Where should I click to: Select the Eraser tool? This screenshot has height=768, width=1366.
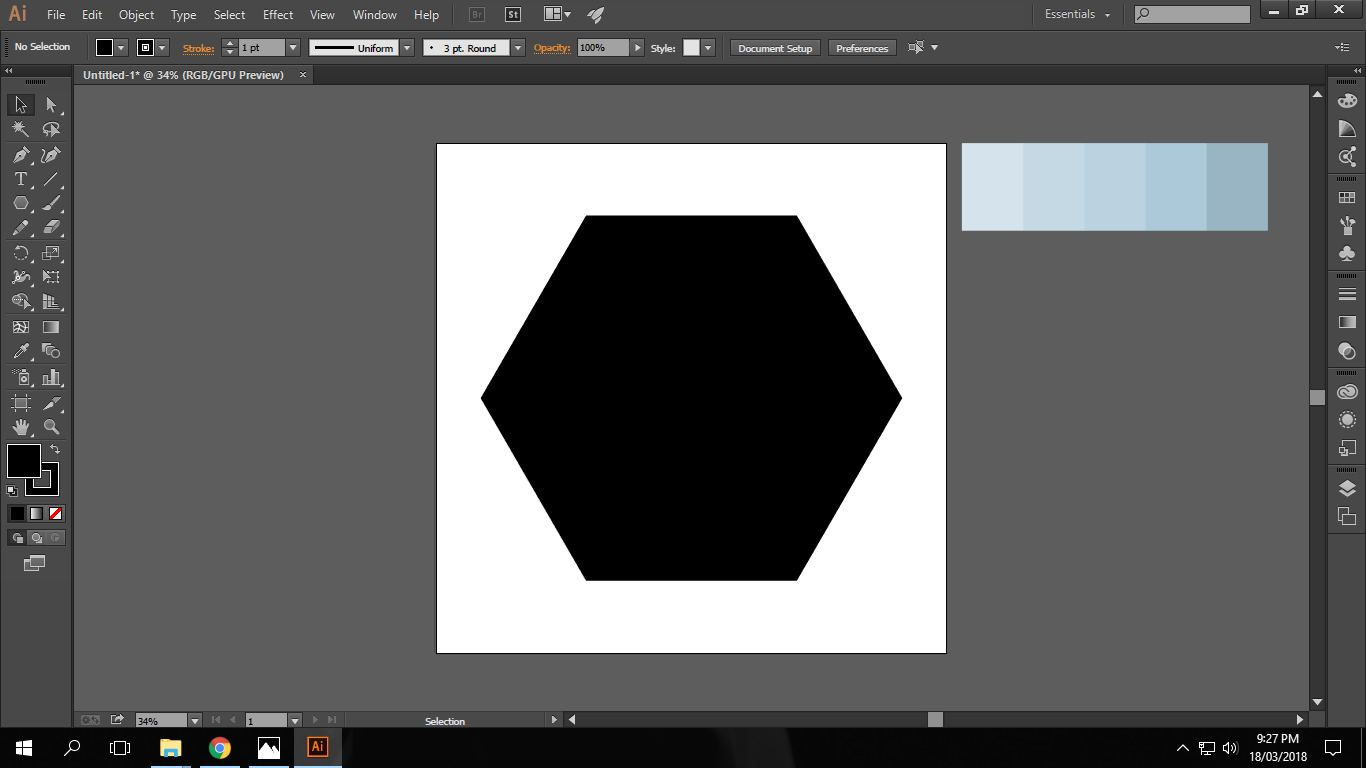[x=51, y=228]
